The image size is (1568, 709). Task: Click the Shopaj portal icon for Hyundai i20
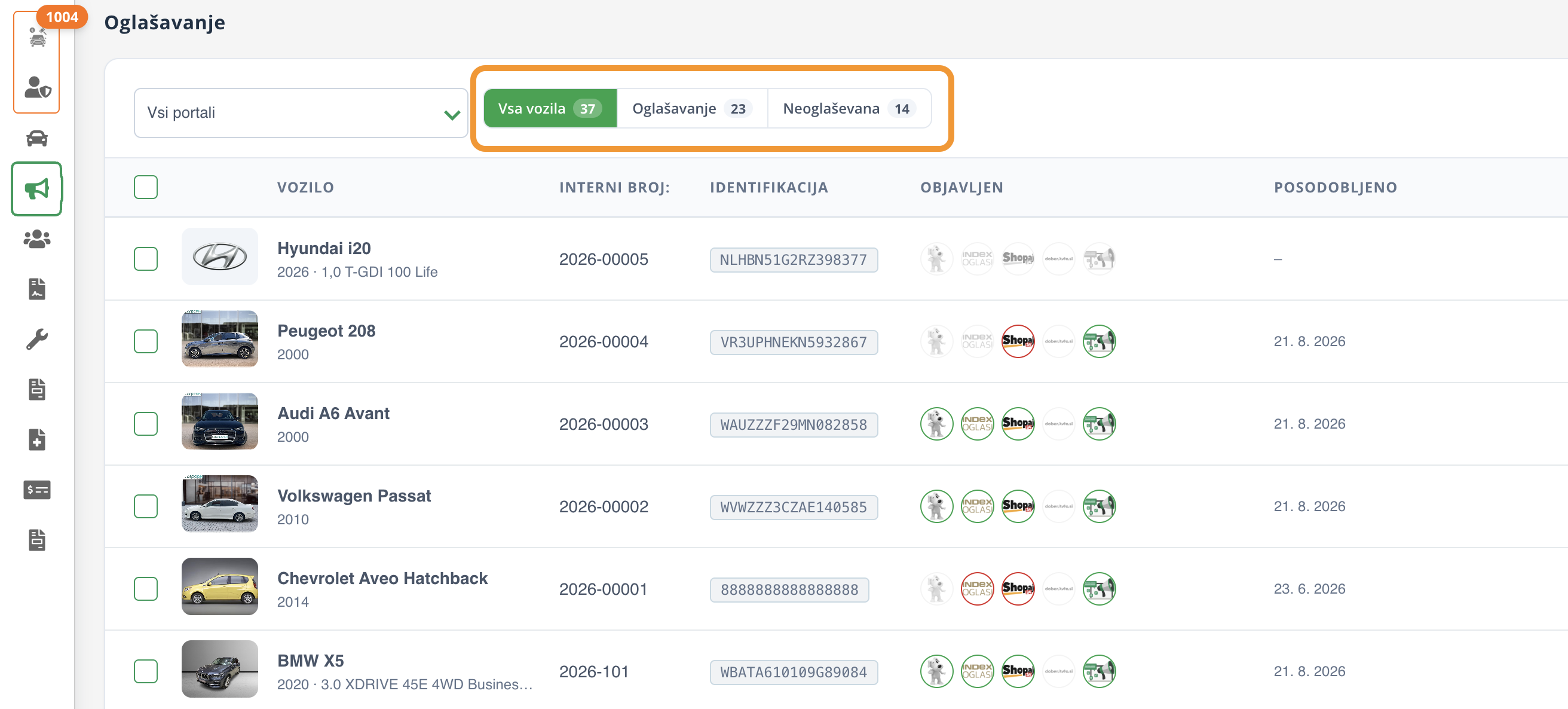[x=1018, y=259]
